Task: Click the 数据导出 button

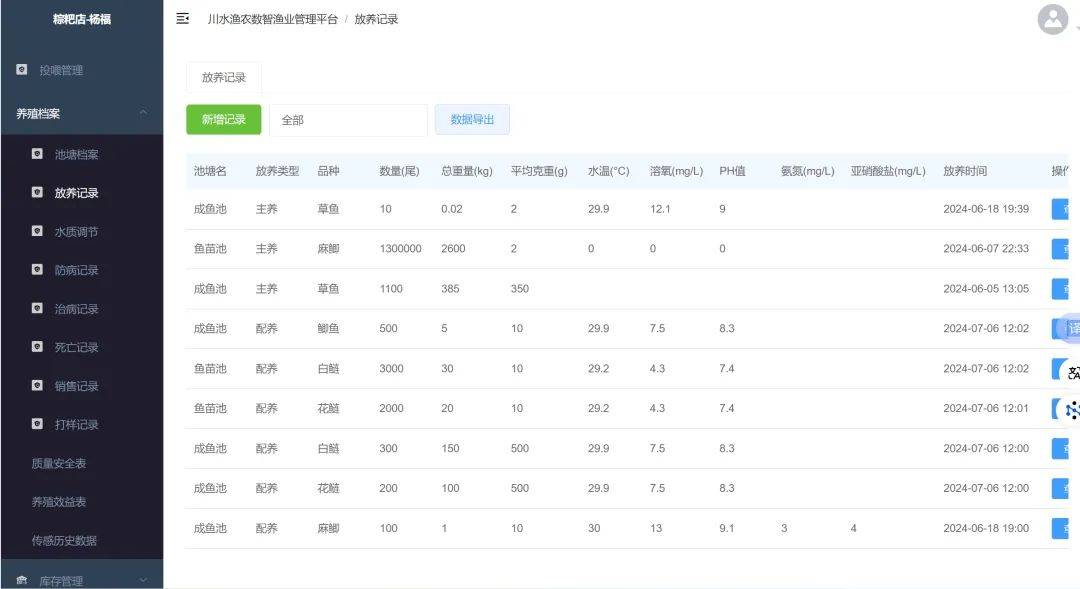Action: 472,120
